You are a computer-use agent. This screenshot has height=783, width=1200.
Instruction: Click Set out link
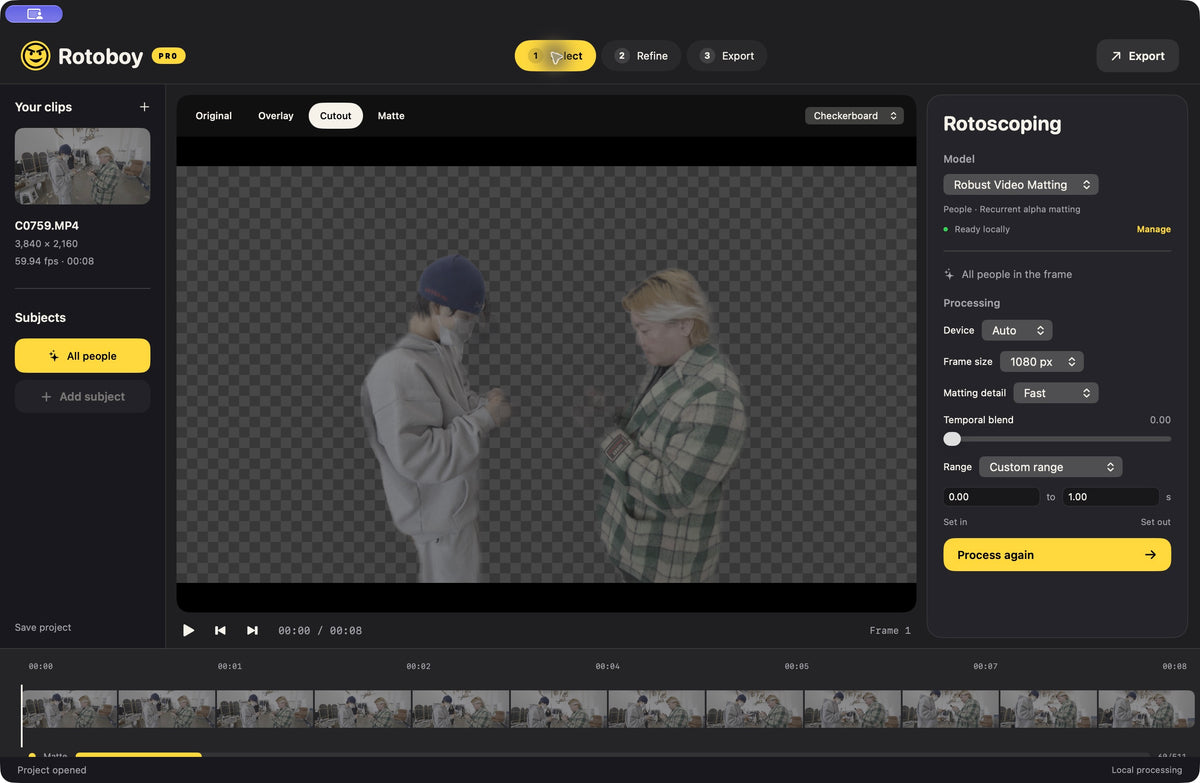point(1155,522)
